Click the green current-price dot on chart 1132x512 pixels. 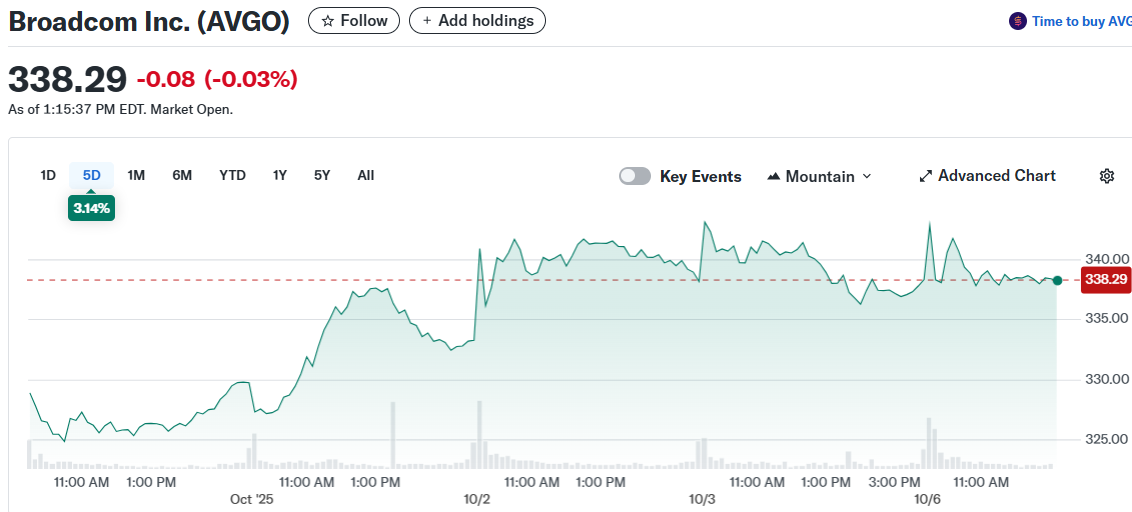[1057, 280]
